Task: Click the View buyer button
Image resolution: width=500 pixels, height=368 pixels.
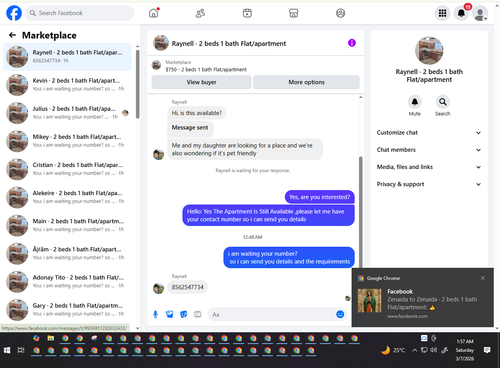Action: click(x=201, y=82)
